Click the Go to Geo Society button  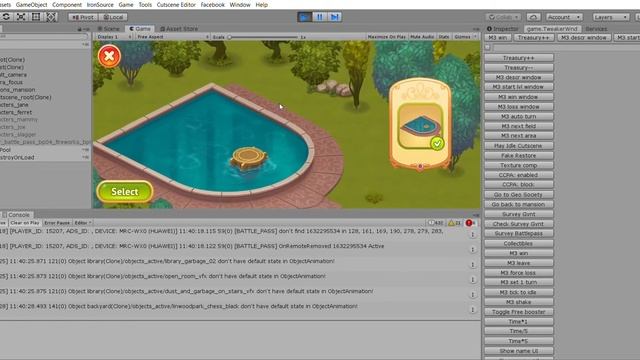[x=519, y=195]
